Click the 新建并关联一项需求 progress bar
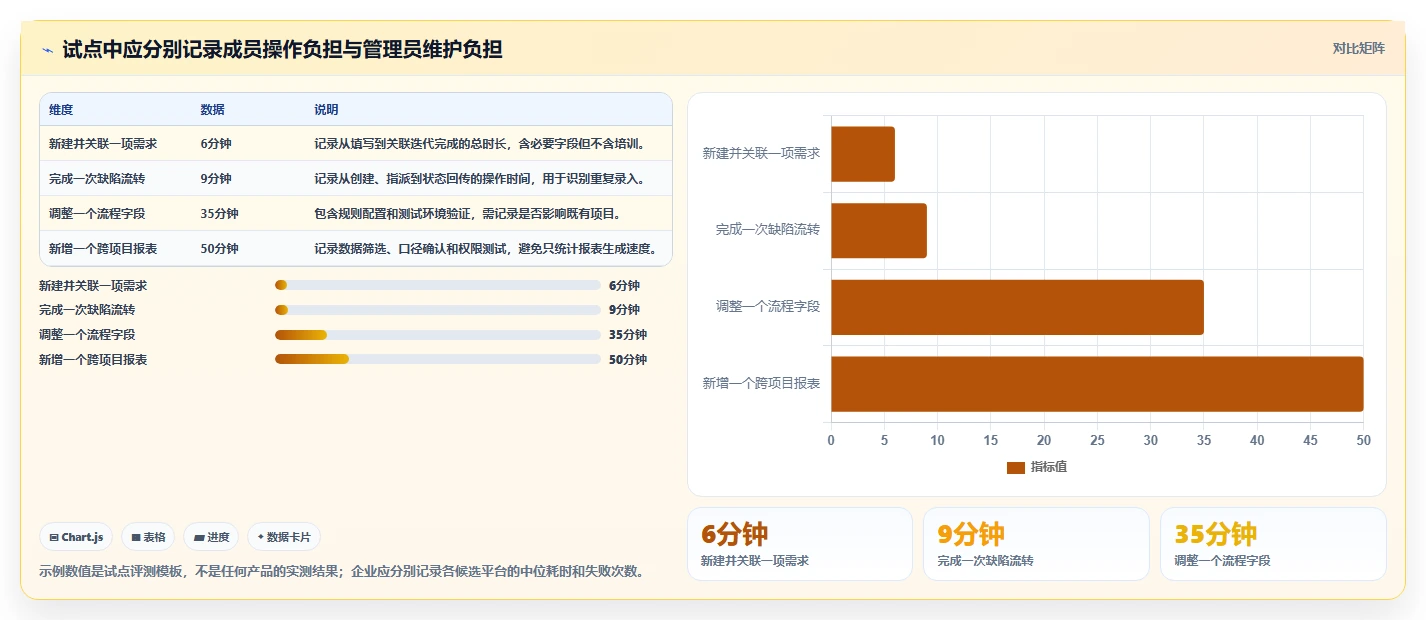The height and width of the screenshot is (620, 1426). pos(438,285)
